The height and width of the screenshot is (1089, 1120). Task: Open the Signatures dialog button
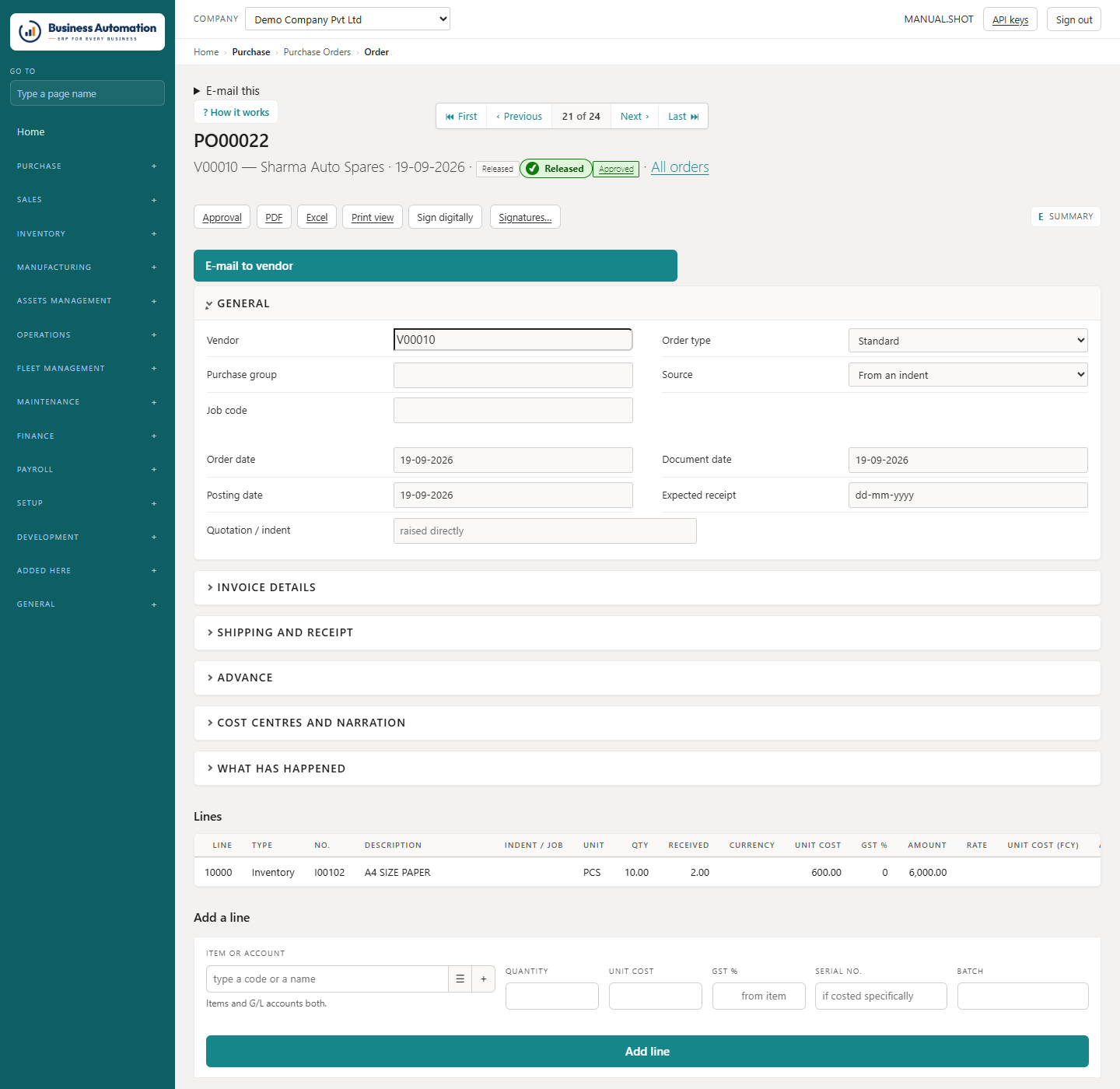pyautogui.click(x=525, y=217)
